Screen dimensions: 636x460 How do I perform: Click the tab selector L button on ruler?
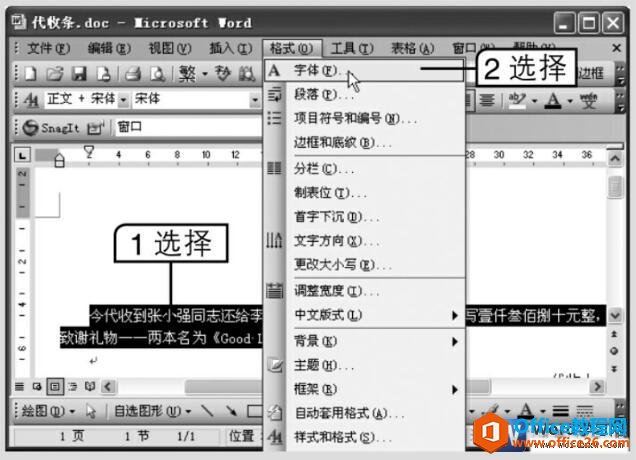pyautogui.click(x=22, y=155)
